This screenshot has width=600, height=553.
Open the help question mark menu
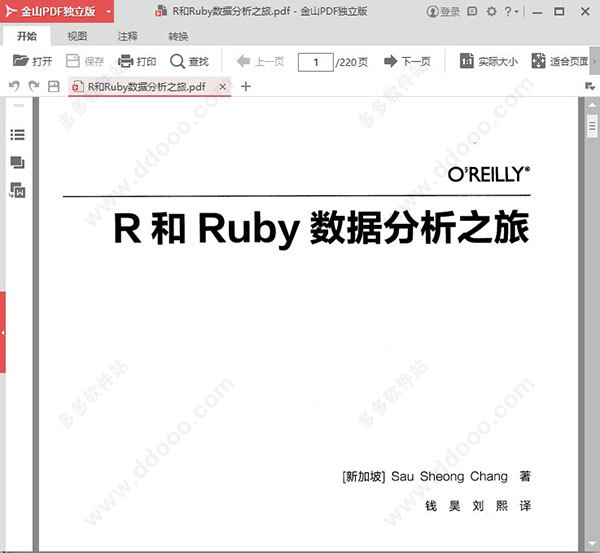pos(511,11)
